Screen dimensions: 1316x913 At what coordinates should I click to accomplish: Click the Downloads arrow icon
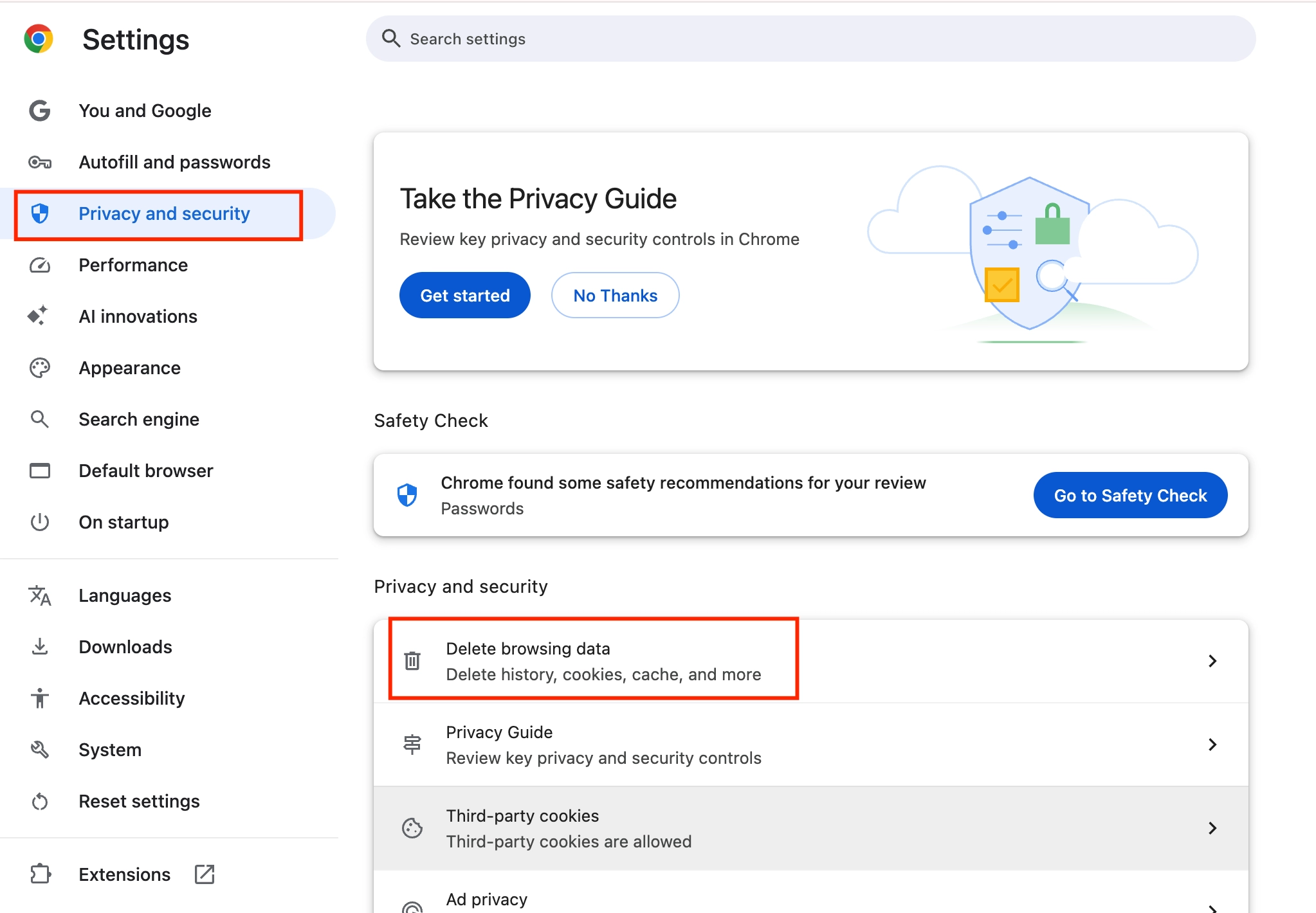pyautogui.click(x=39, y=646)
